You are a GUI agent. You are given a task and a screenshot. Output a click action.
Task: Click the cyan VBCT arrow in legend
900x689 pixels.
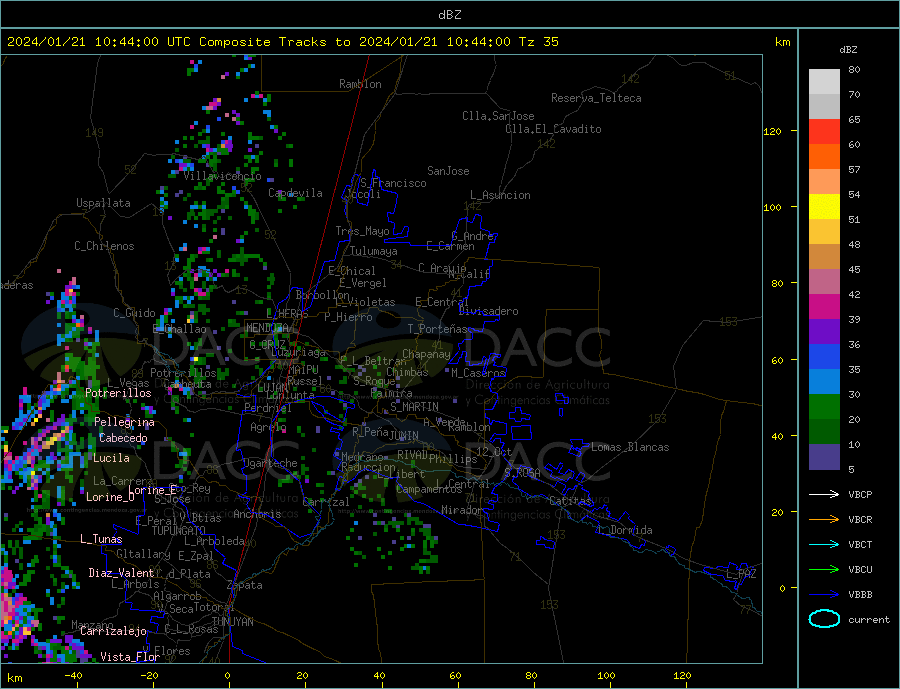[x=824, y=544]
